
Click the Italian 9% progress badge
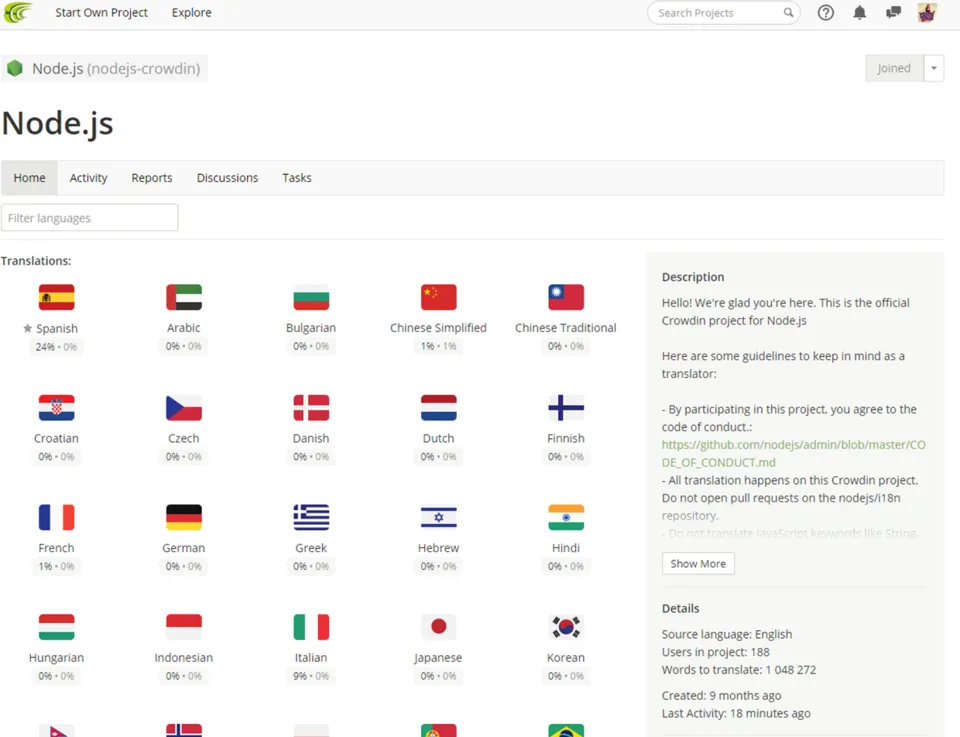click(x=311, y=676)
